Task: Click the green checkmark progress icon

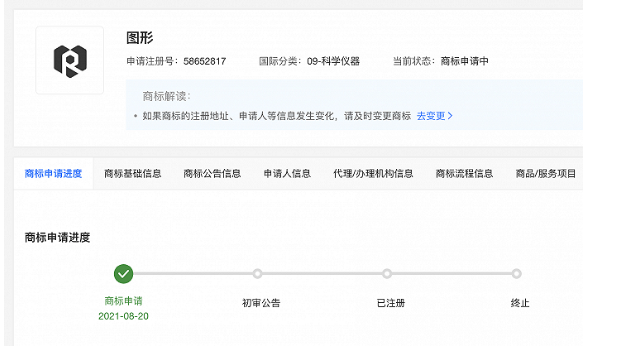Action: click(123, 274)
